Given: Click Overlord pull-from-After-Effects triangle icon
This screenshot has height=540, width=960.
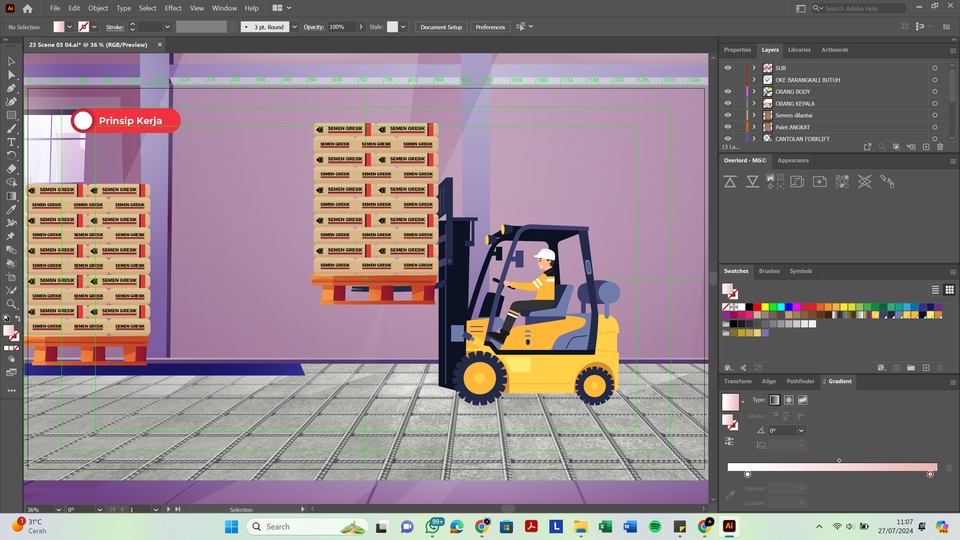Looking at the screenshot, I should tap(752, 181).
